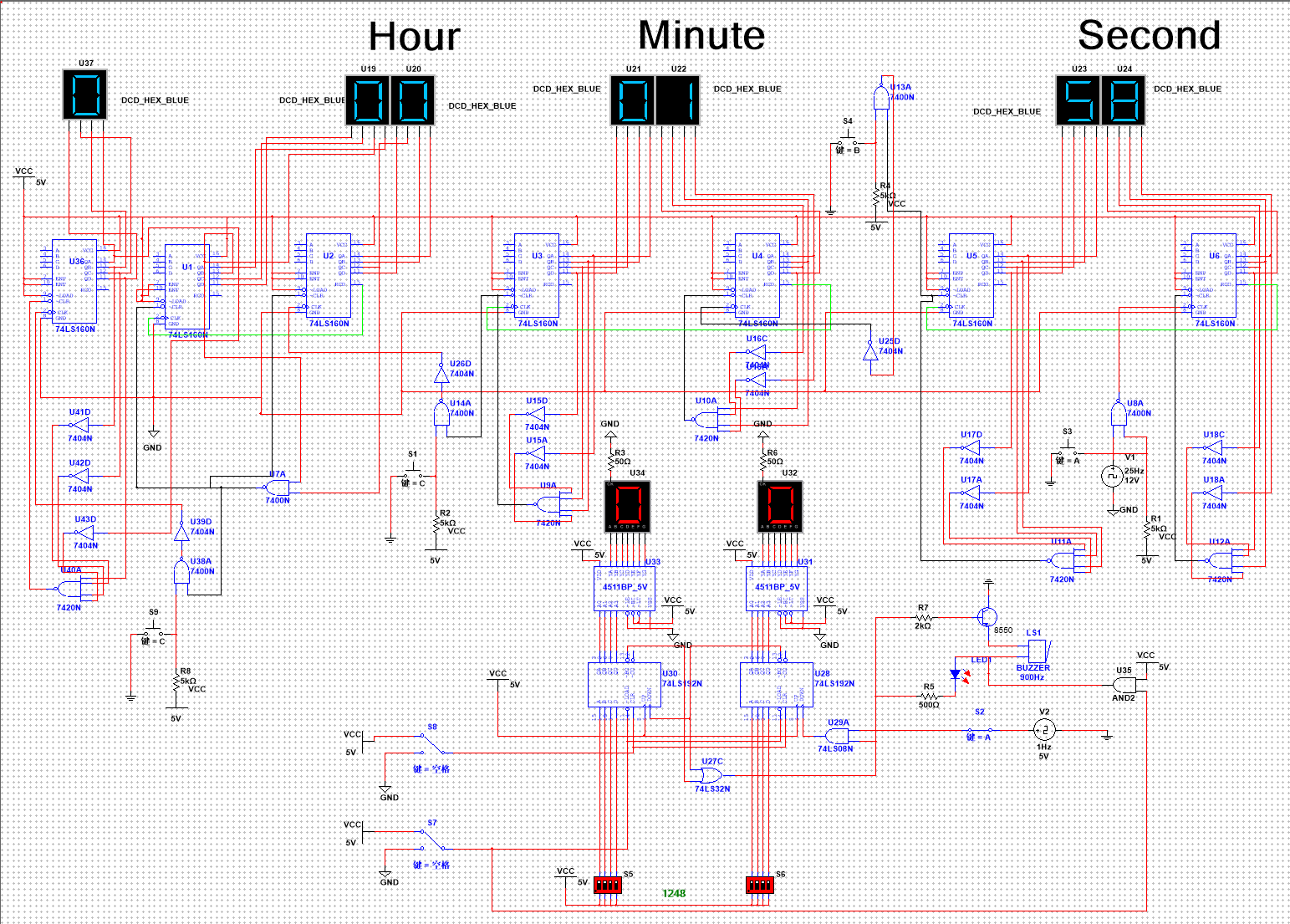Select the U27C 74LS32N OR gate

point(706,775)
